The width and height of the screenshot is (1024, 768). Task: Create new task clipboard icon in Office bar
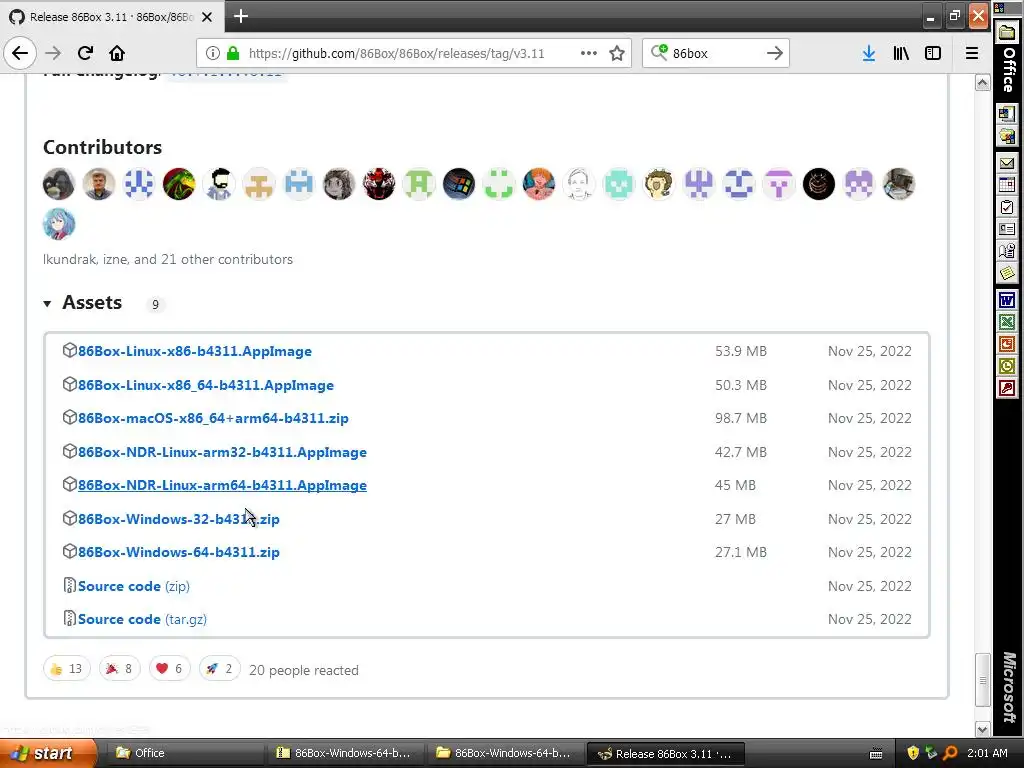[x=1007, y=207]
